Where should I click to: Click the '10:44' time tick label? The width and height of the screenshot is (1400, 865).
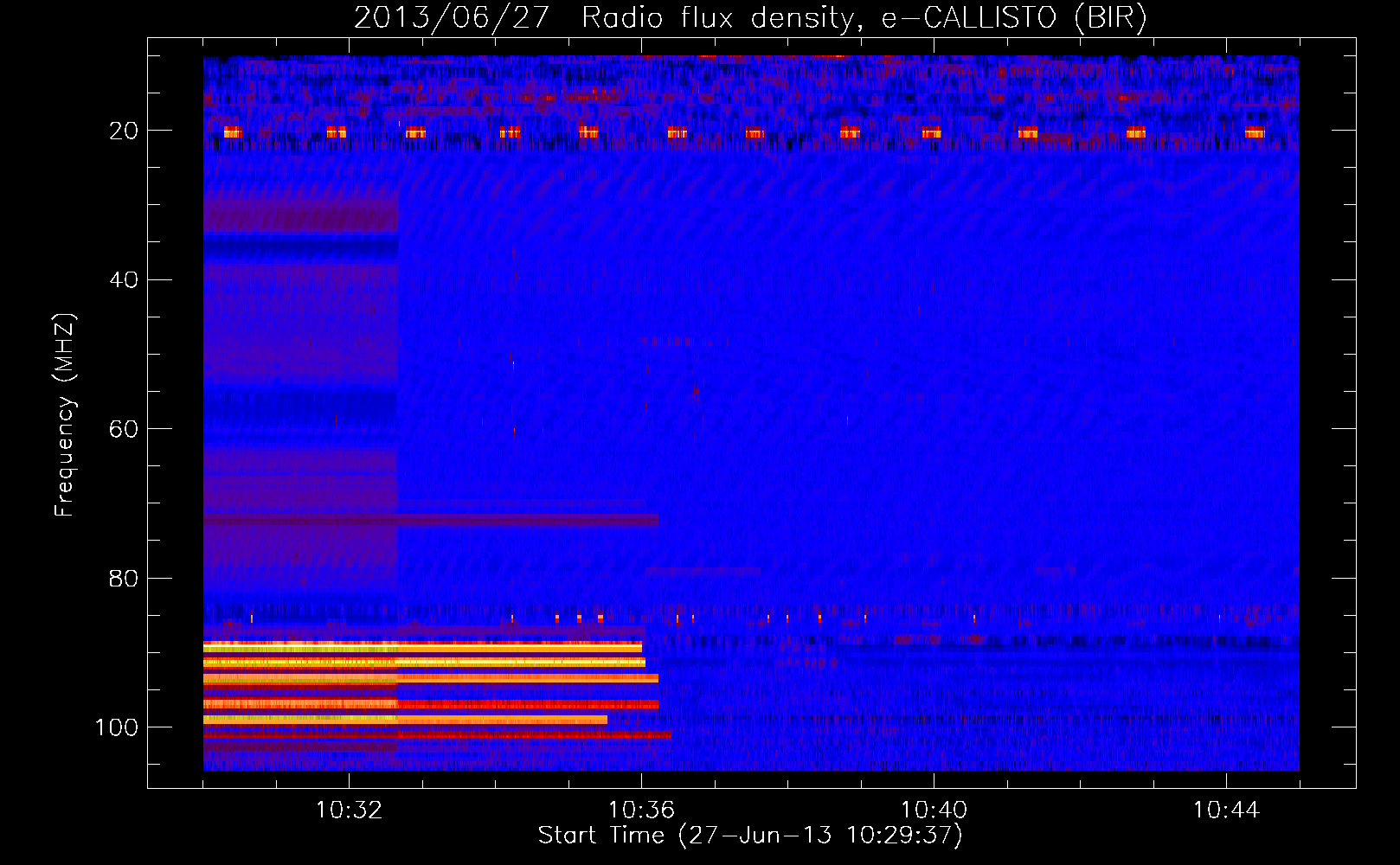1226,811
